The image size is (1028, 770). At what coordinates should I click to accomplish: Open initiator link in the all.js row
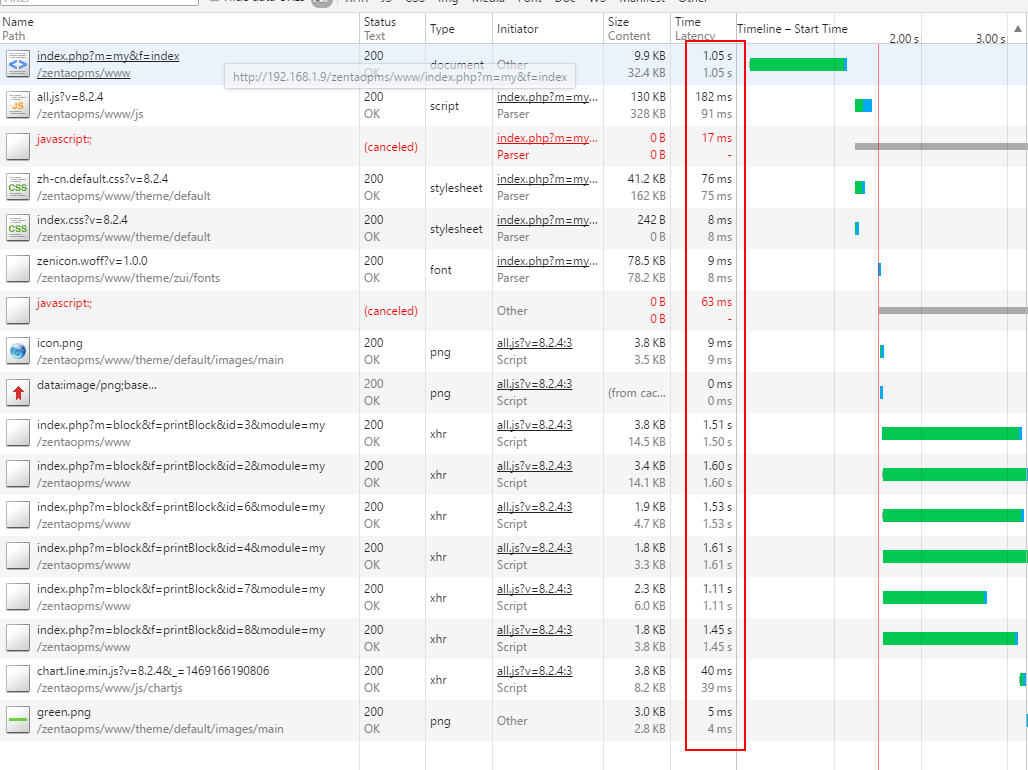pyautogui.click(x=547, y=97)
